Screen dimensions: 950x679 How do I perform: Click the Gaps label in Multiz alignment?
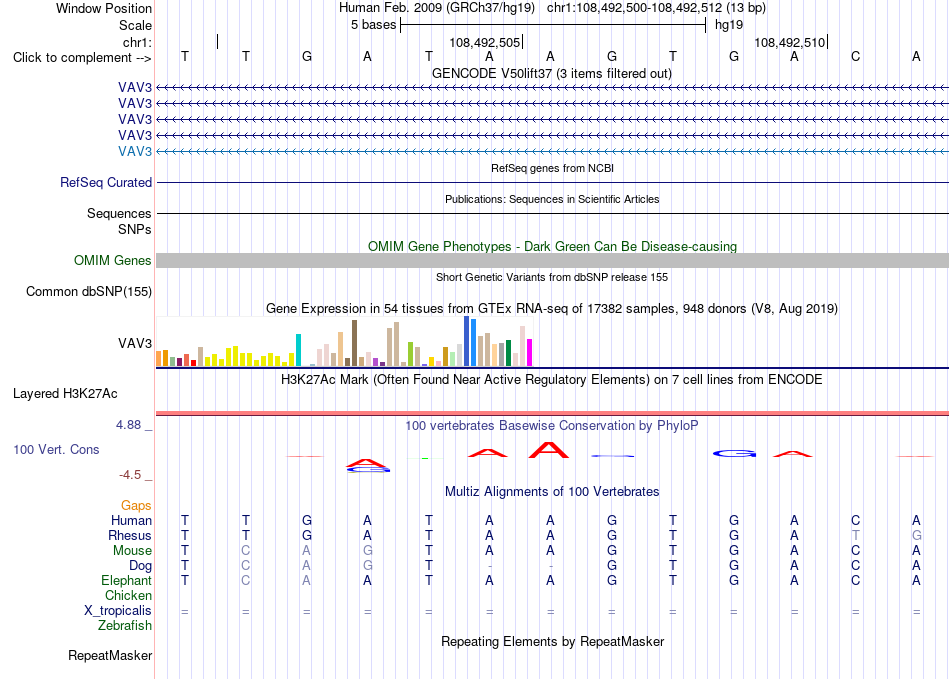tap(136, 505)
